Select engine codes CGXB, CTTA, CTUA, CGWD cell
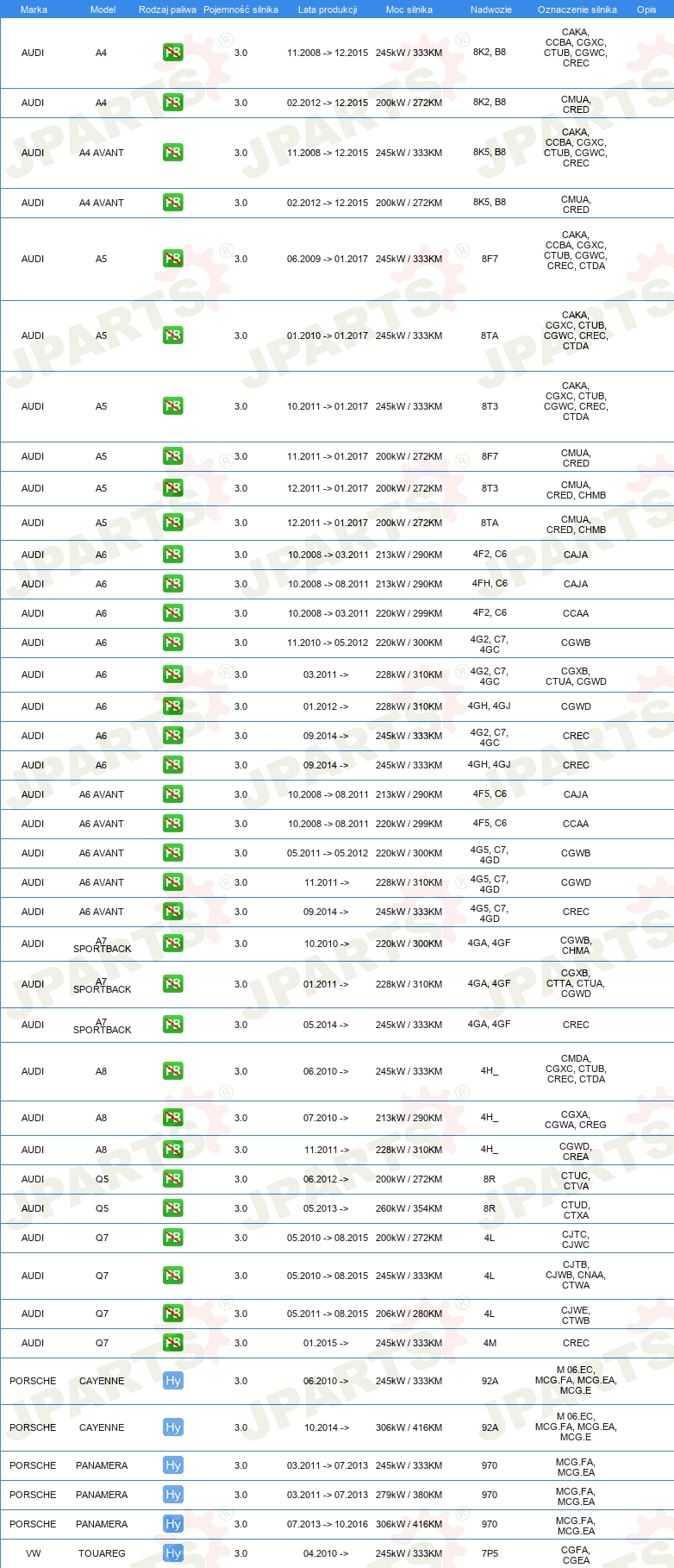Screen dimensions: 674x1568 click(576, 983)
